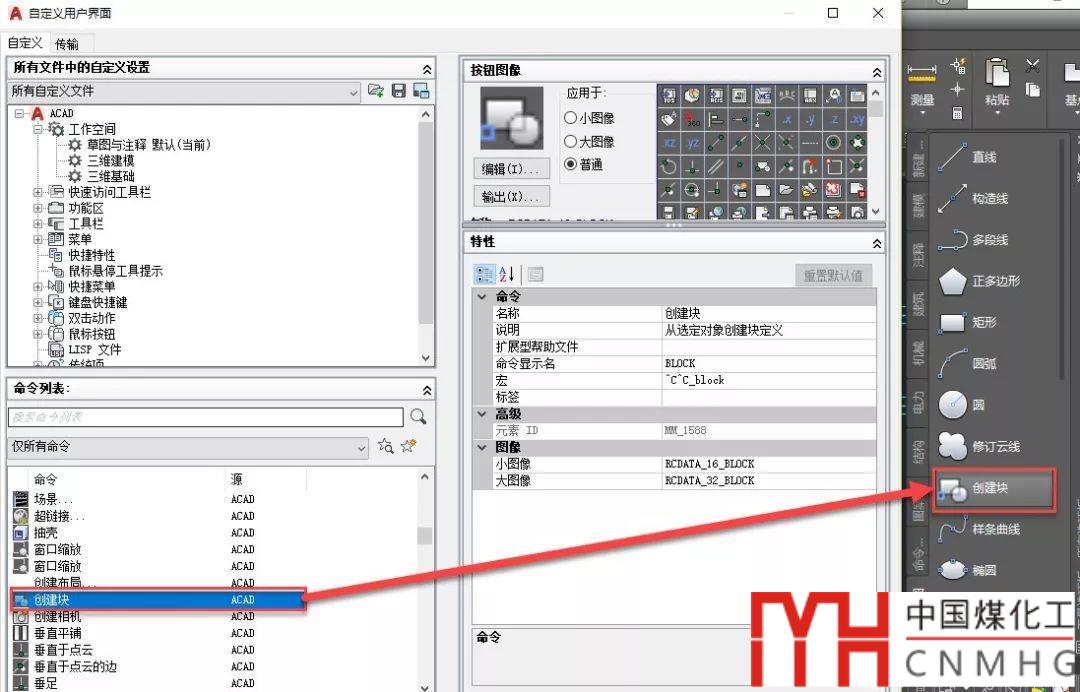Pick the xz filter image

click(x=669, y=143)
